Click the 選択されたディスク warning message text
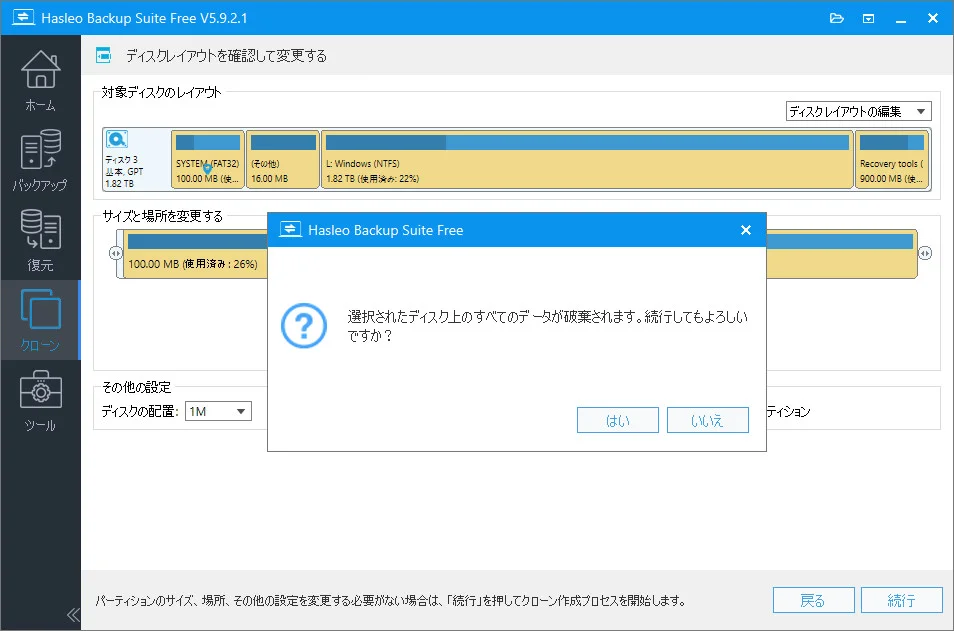Image resolution: width=954 pixels, height=631 pixels. 547,326
